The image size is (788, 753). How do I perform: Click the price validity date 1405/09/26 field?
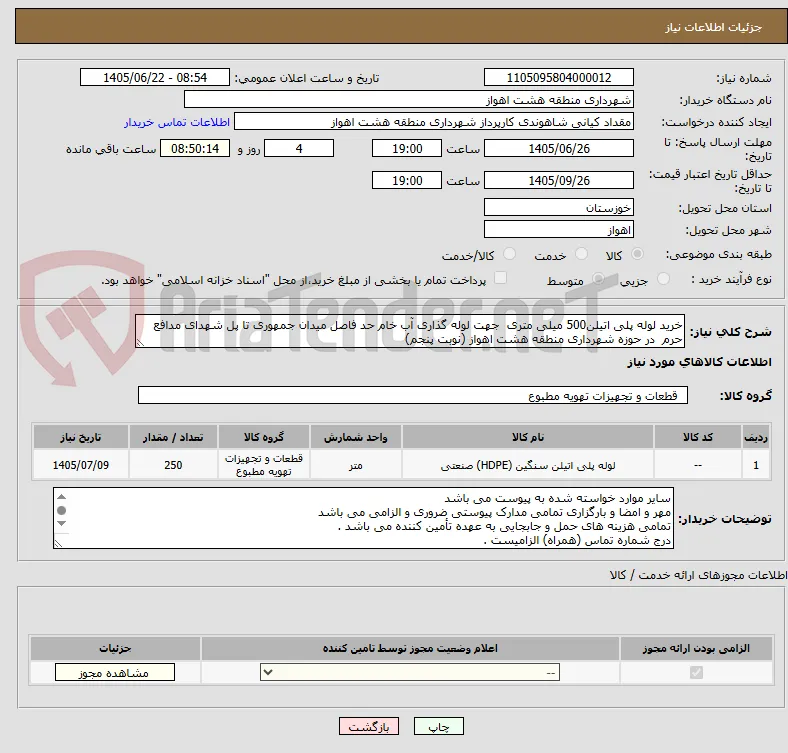[x=558, y=180]
